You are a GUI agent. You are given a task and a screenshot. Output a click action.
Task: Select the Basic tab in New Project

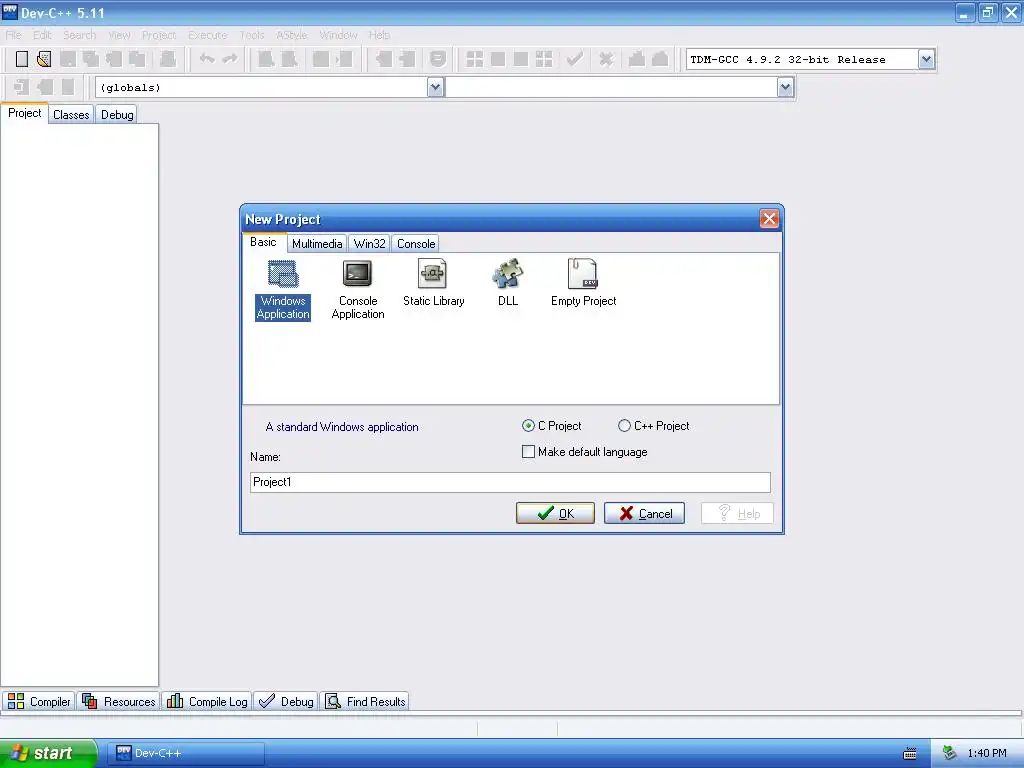(x=263, y=242)
